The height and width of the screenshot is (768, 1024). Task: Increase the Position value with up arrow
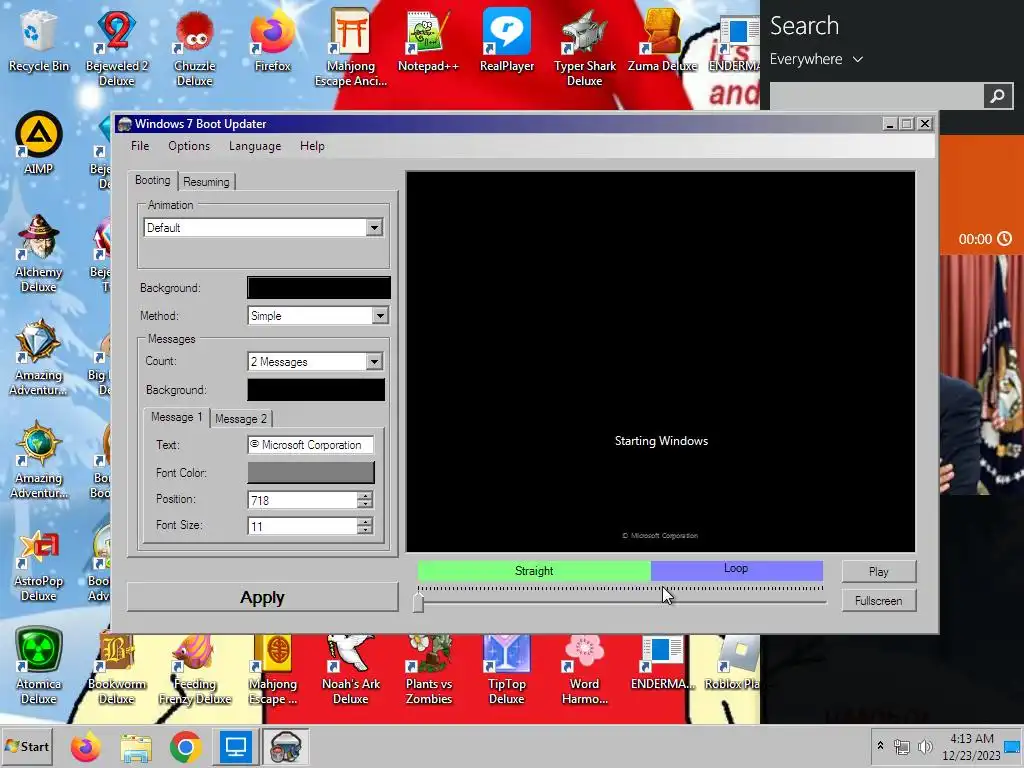[x=365, y=496]
